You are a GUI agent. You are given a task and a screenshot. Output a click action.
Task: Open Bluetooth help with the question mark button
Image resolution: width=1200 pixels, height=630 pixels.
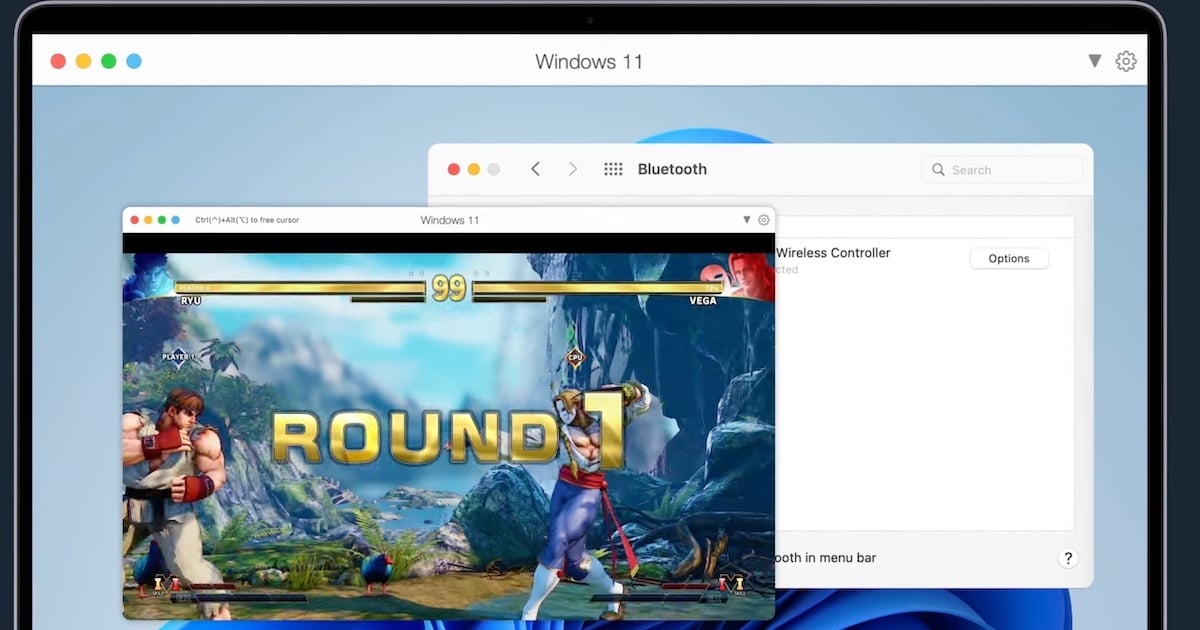coord(1068,558)
